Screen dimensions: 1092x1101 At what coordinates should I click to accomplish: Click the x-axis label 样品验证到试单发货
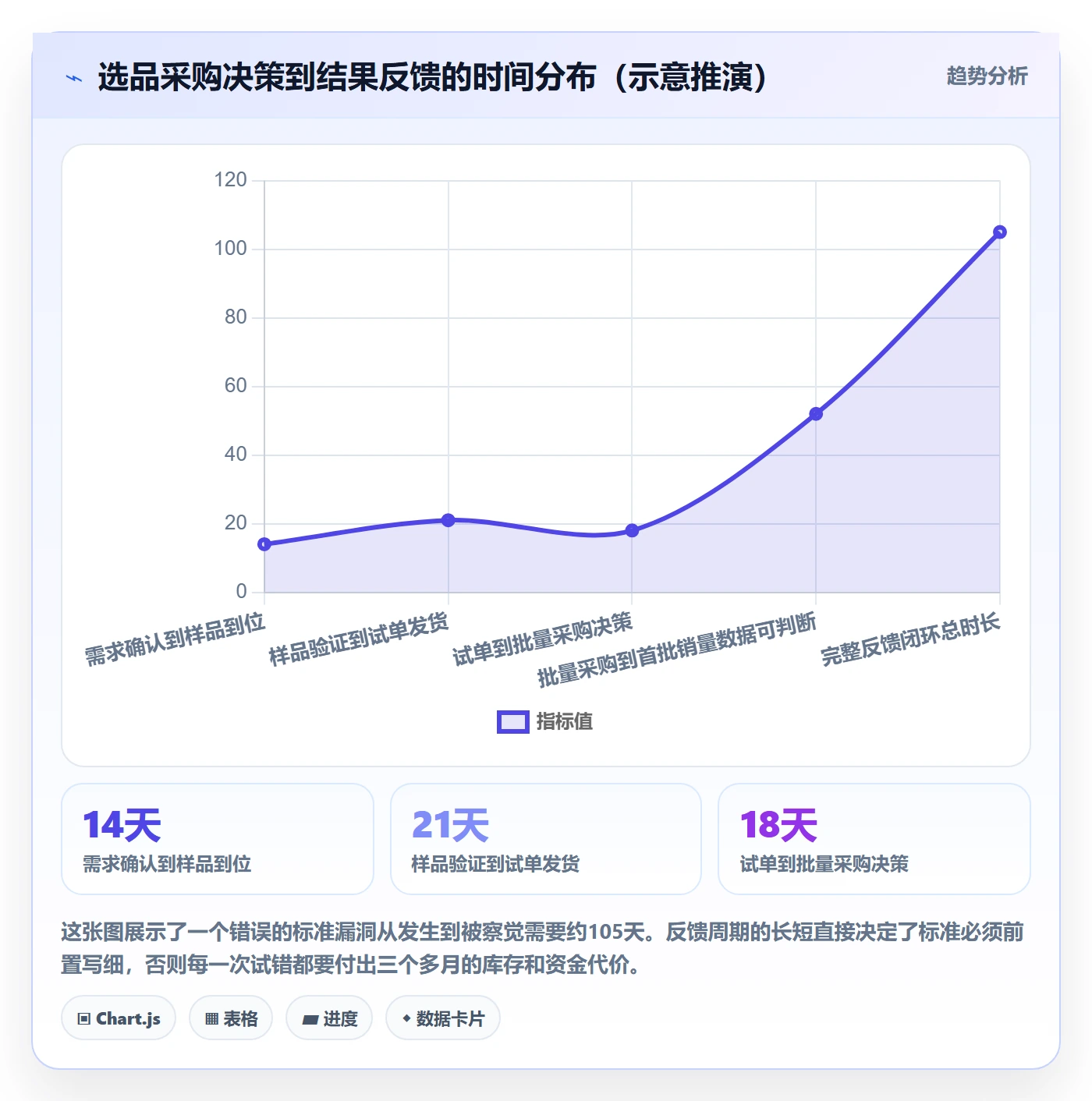click(359, 639)
